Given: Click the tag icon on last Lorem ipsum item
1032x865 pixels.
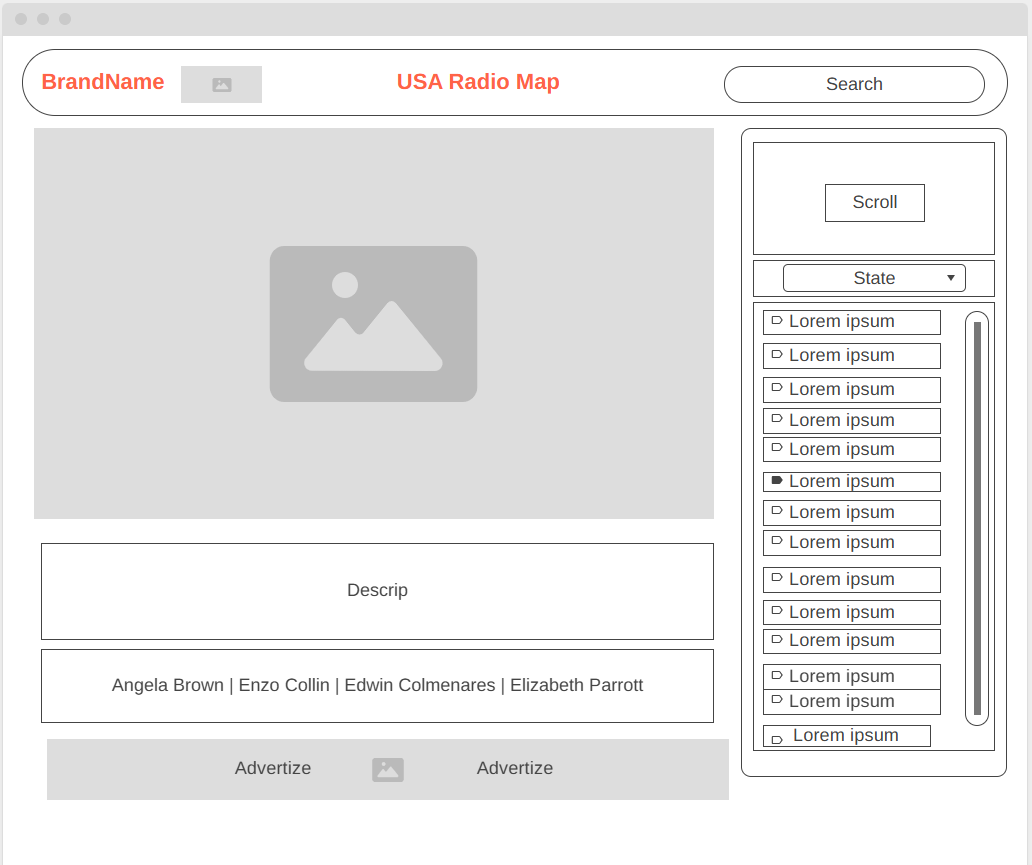Looking at the screenshot, I should click(x=777, y=740).
